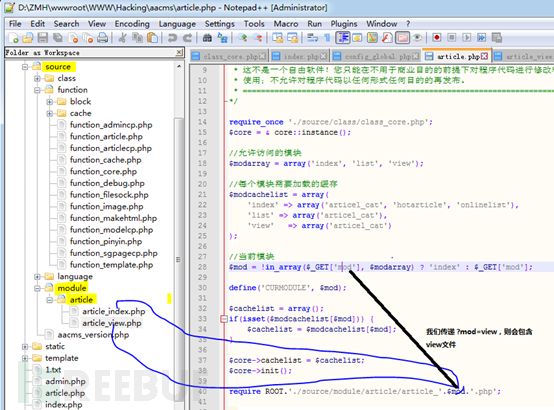Select article_index.php in the tree
The width and height of the screenshot is (554, 410).
[113, 311]
